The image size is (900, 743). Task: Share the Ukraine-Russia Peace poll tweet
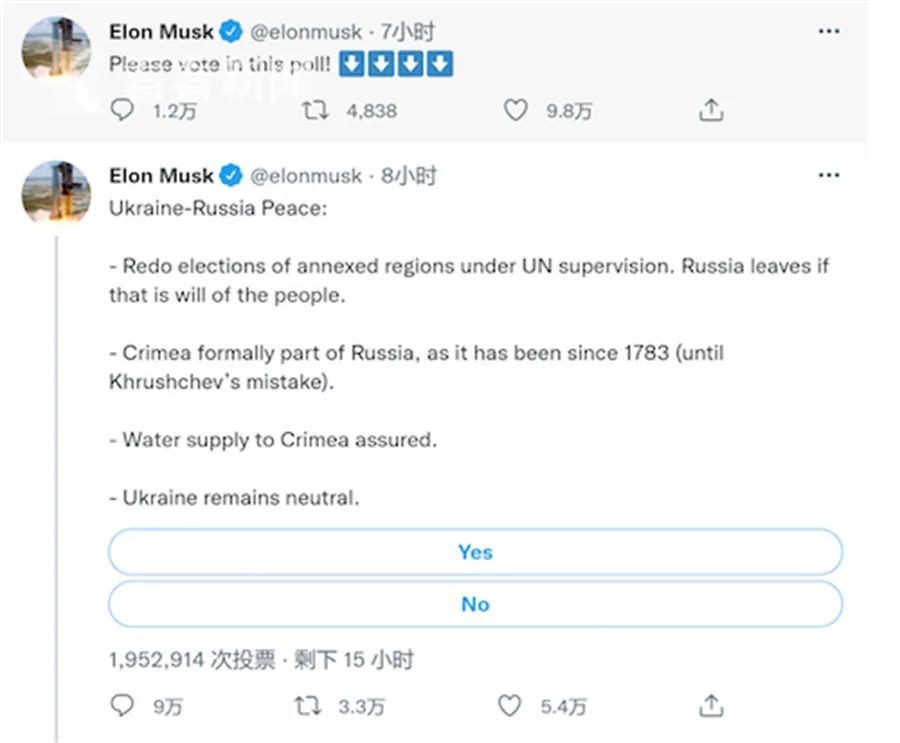point(711,706)
